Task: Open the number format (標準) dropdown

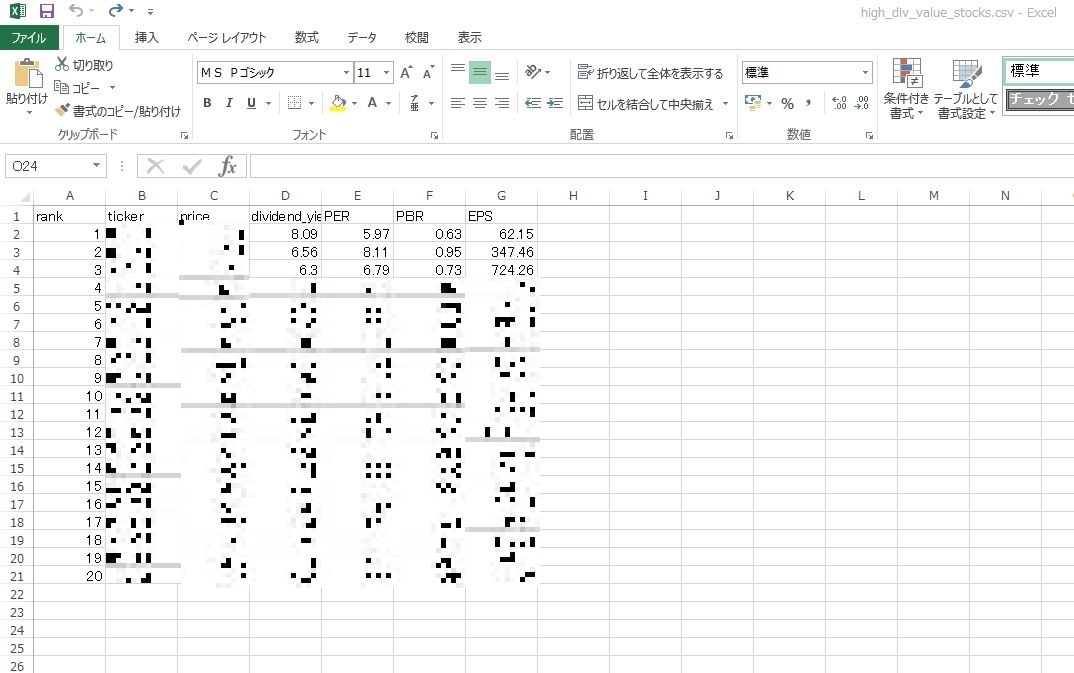Action: (866, 73)
